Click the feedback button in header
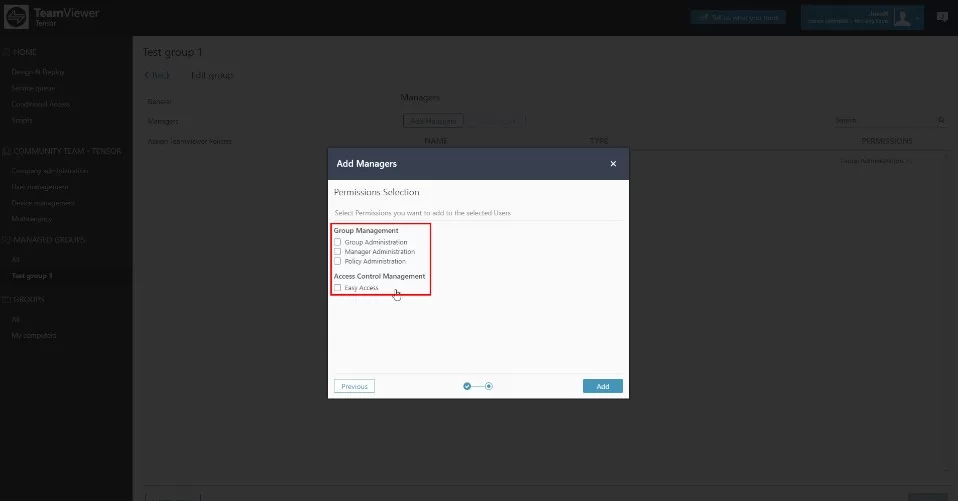The width and height of the screenshot is (958, 501). point(738,18)
